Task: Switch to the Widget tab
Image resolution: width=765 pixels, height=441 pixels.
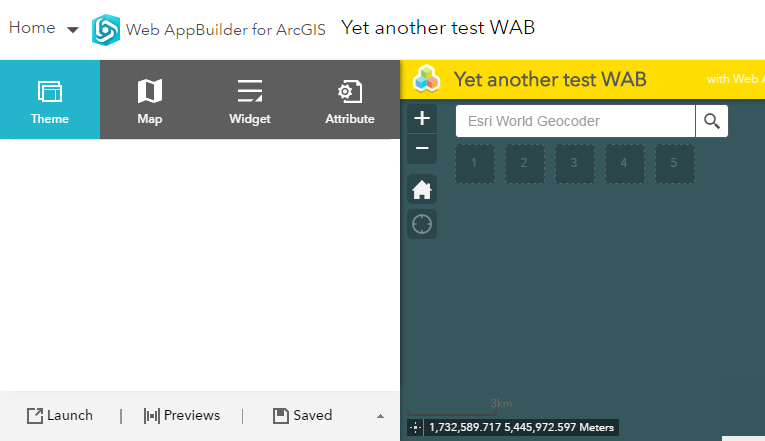Action: (250, 100)
